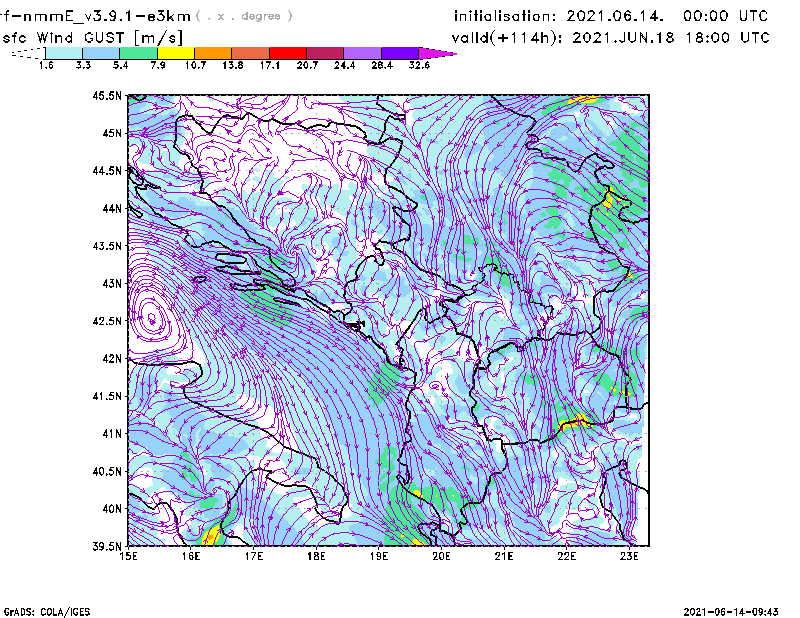Click the legend value 10.7
The image size is (800, 618).
[x=195, y=65]
